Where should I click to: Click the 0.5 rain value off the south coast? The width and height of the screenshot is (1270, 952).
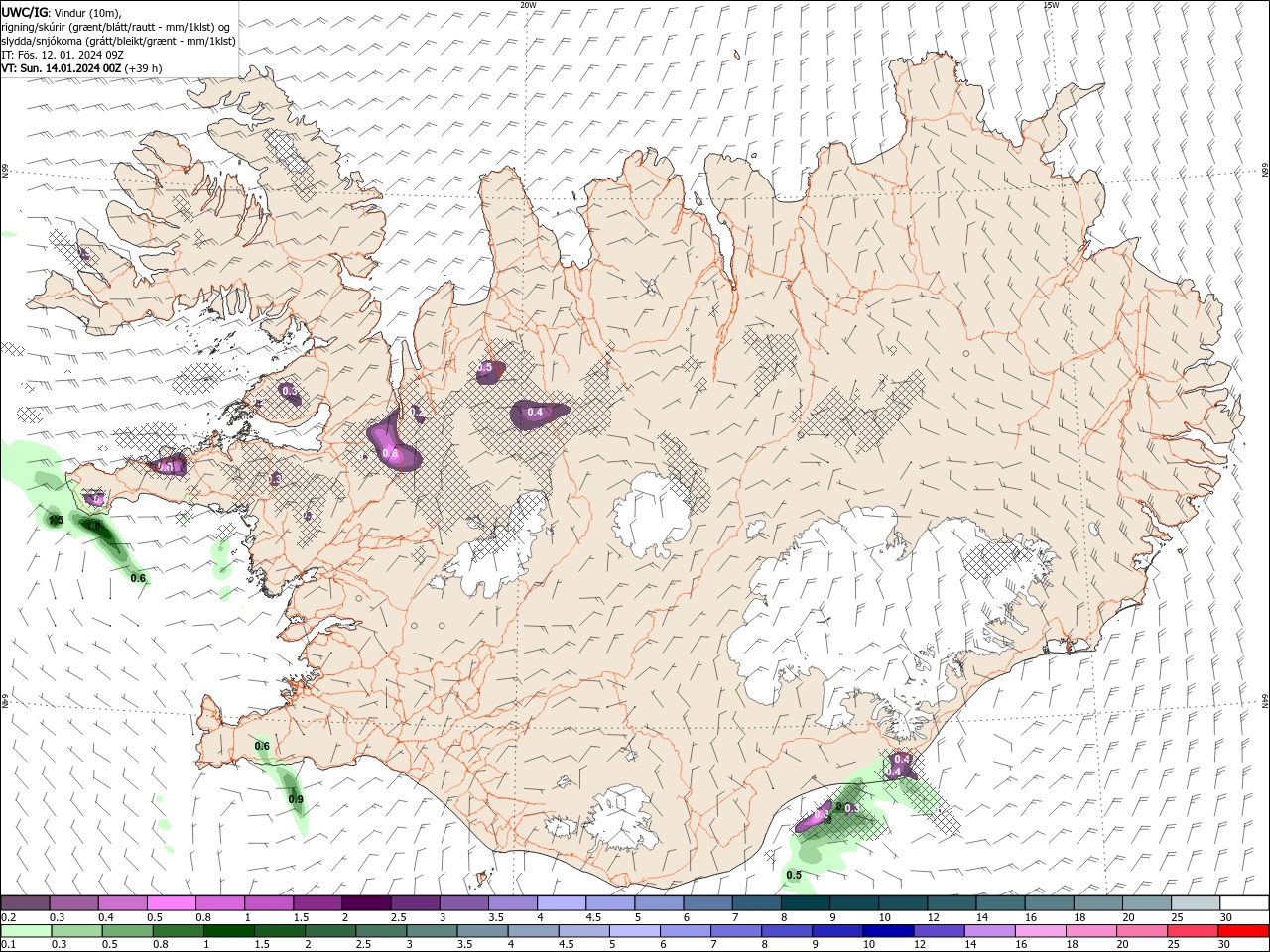[794, 875]
